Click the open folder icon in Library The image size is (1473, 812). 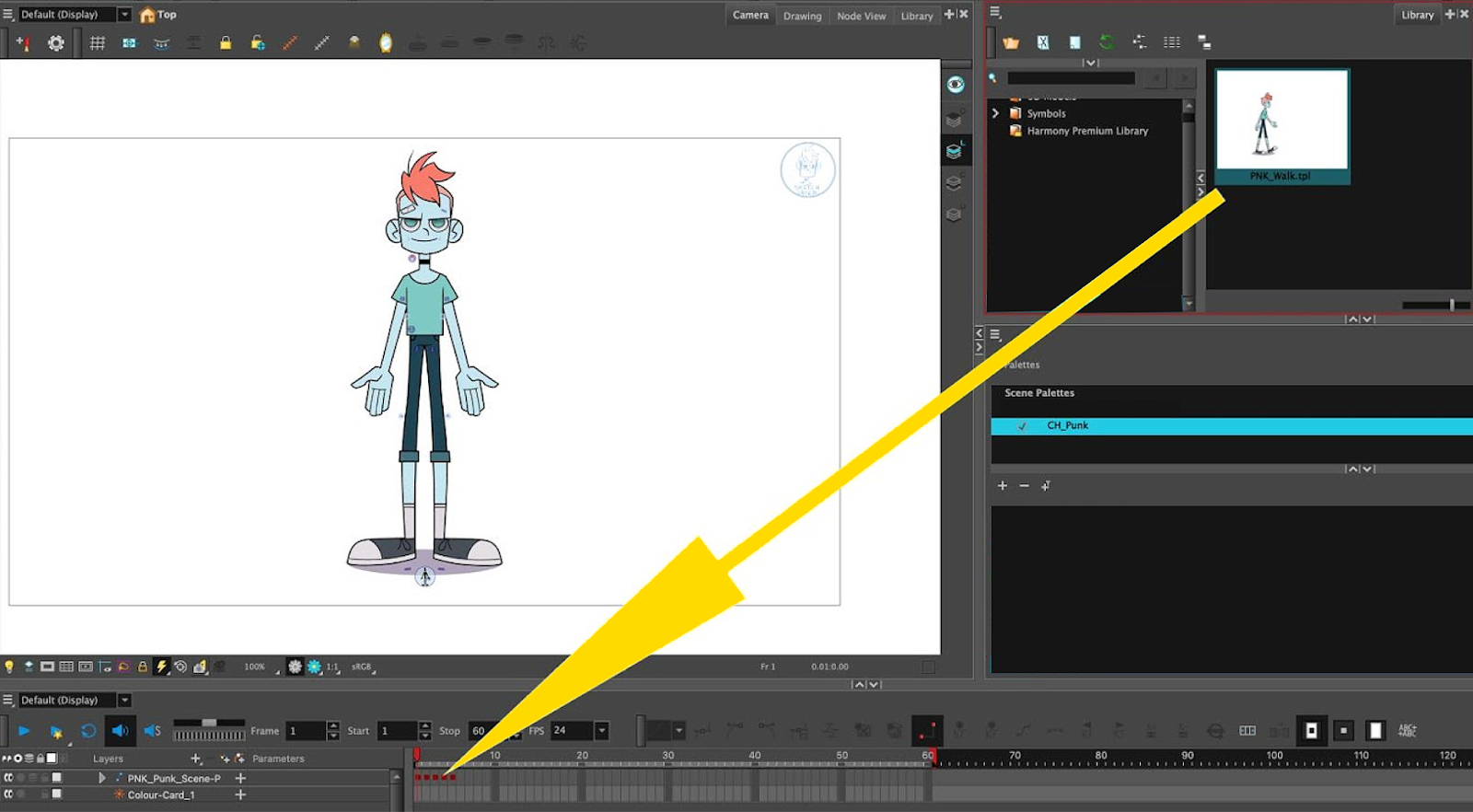point(1011,42)
